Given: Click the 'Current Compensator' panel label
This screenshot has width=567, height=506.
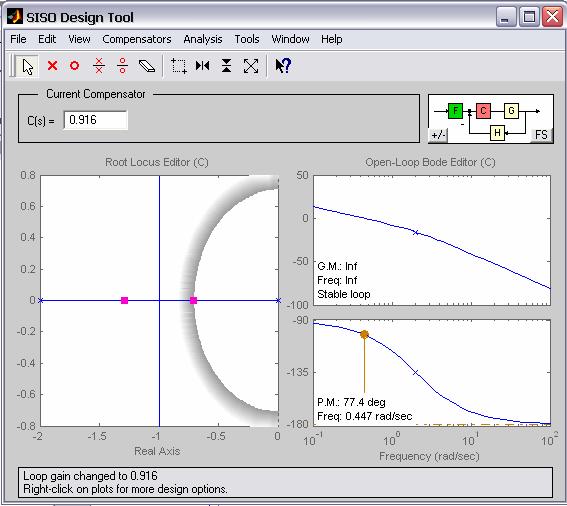Looking at the screenshot, I should point(96,94).
